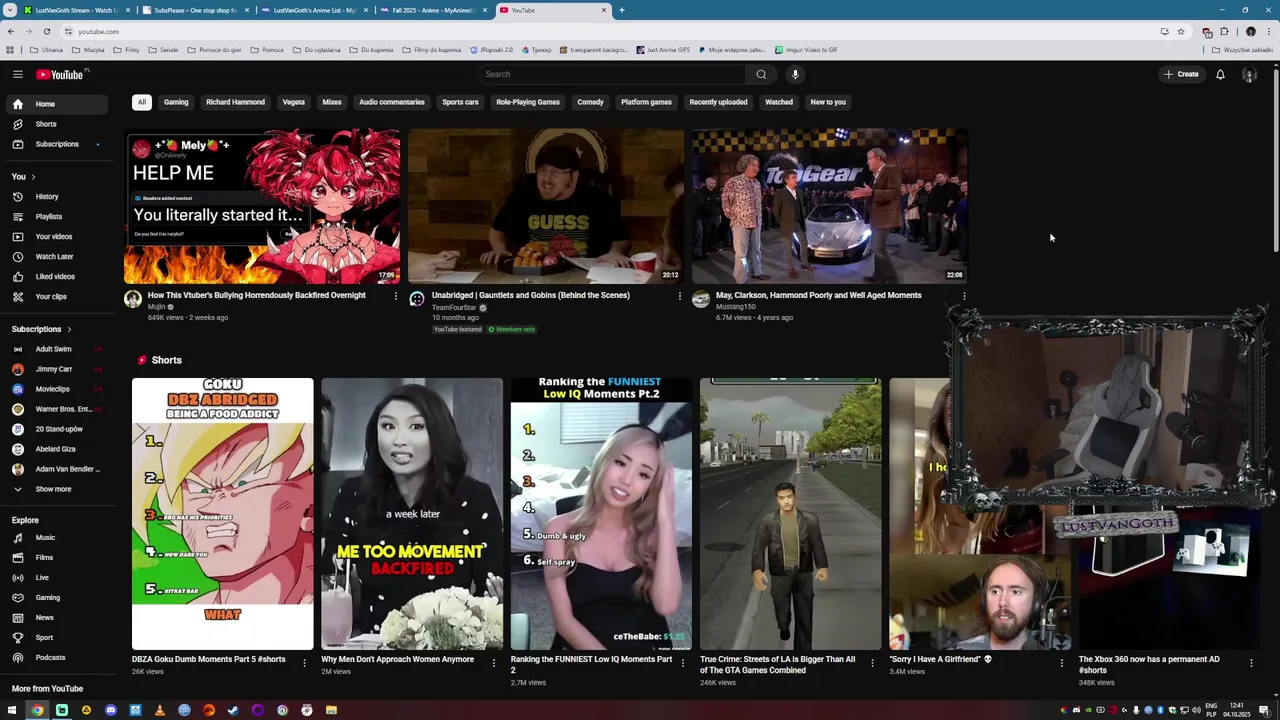Select the Audio commentaries chip
This screenshot has width=1280, height=720.
point(392,102)
